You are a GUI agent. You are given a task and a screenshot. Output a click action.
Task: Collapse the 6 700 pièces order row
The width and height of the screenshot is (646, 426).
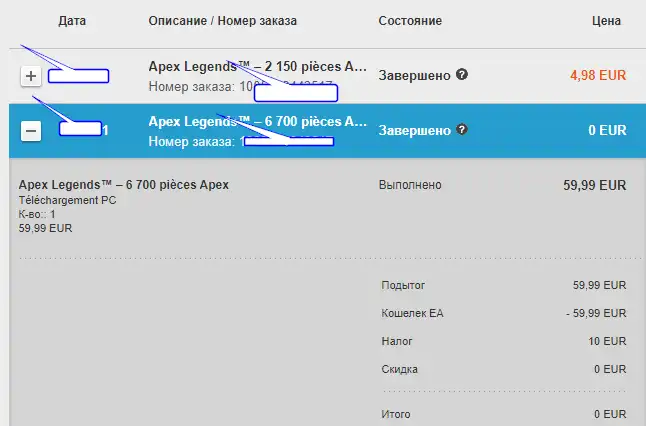point(31,131)
